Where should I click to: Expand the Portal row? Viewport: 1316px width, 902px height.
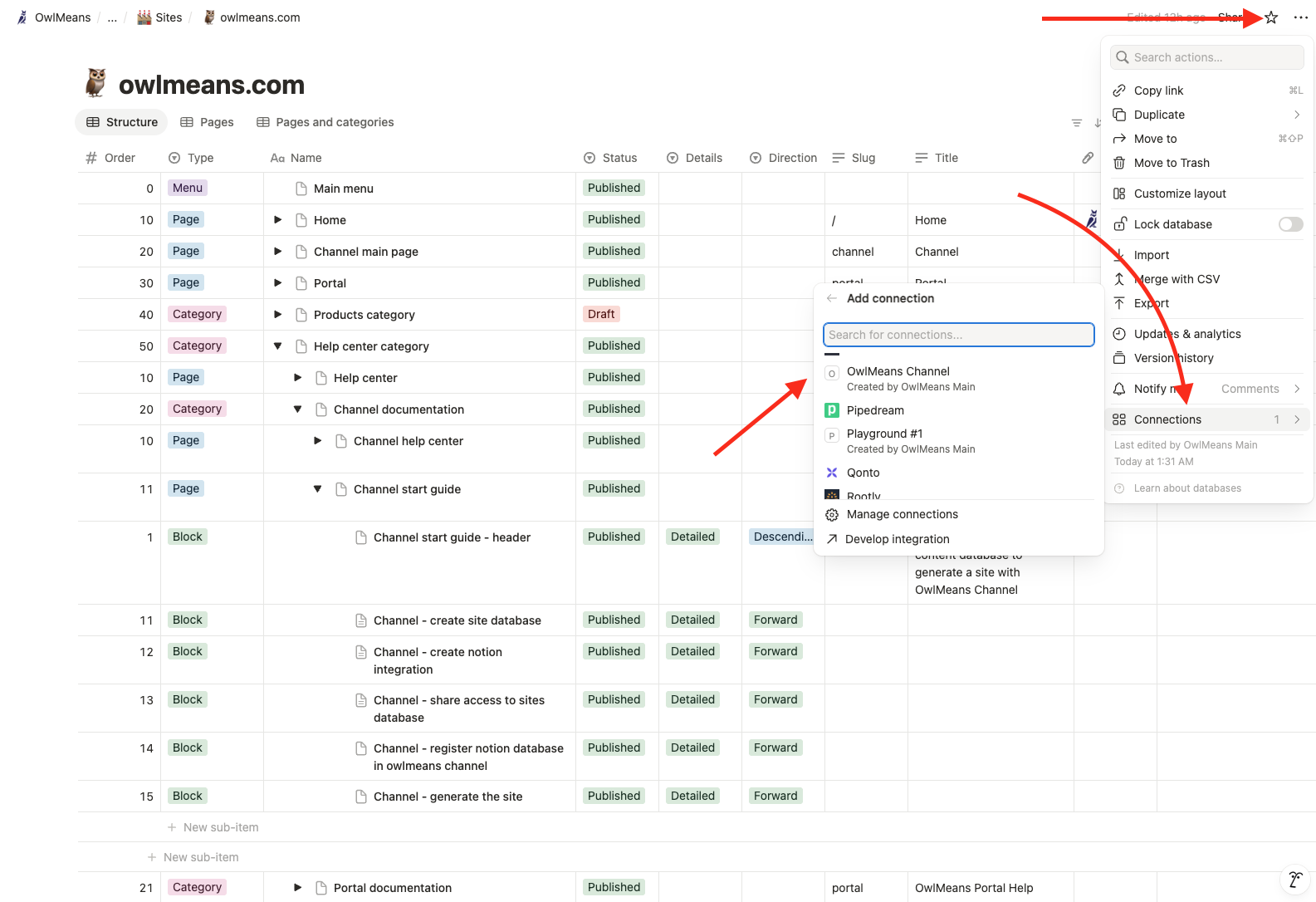(x=278, y=283)
